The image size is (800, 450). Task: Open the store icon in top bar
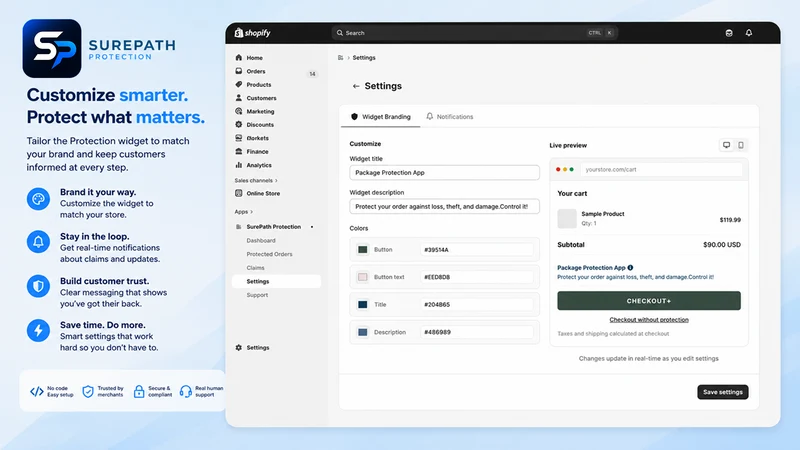[x=729, y=33]
